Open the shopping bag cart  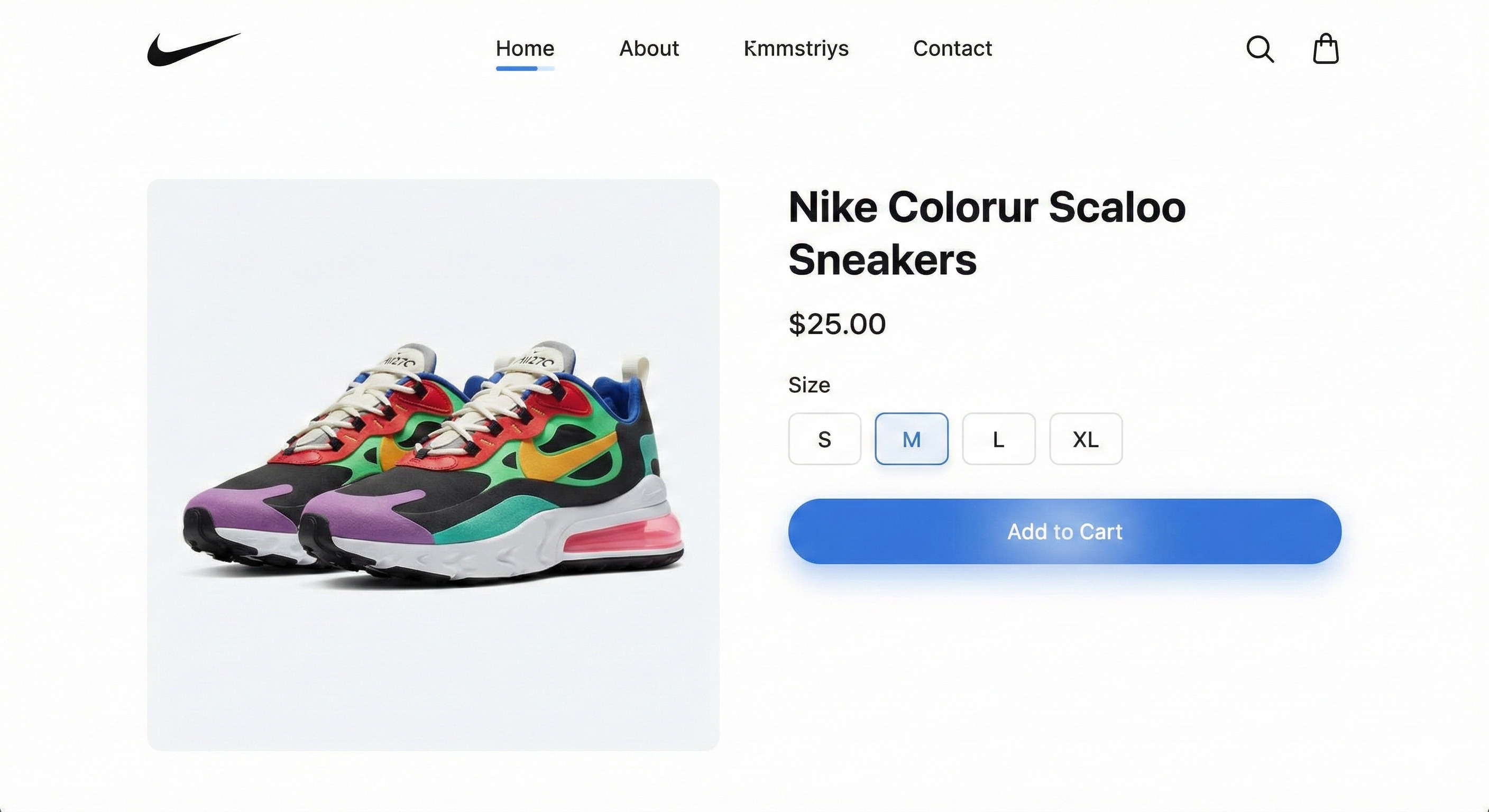point(1326,49)
